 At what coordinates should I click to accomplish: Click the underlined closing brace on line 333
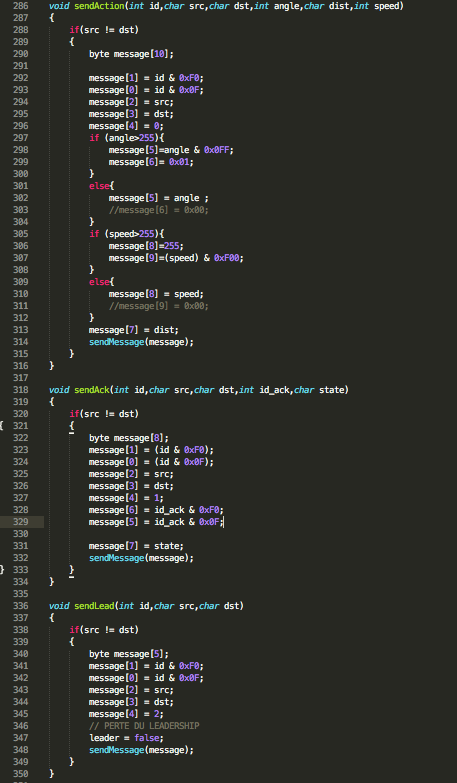pos(71,570)
